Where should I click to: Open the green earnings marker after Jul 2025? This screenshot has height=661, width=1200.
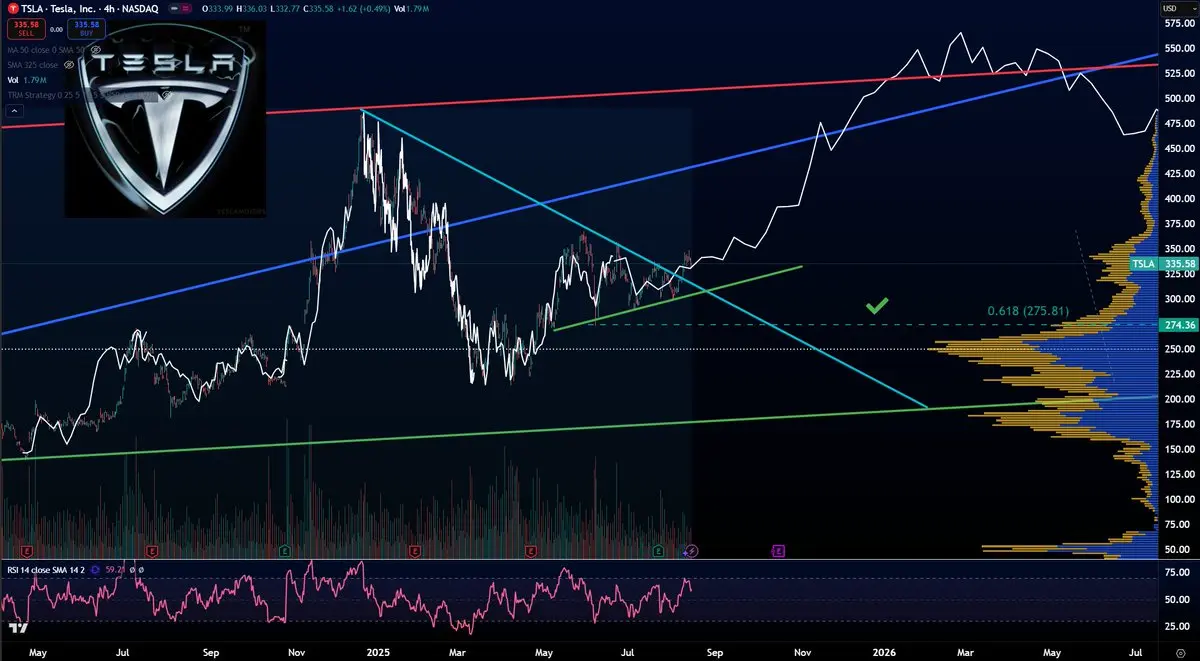click(x=657, y=550)
